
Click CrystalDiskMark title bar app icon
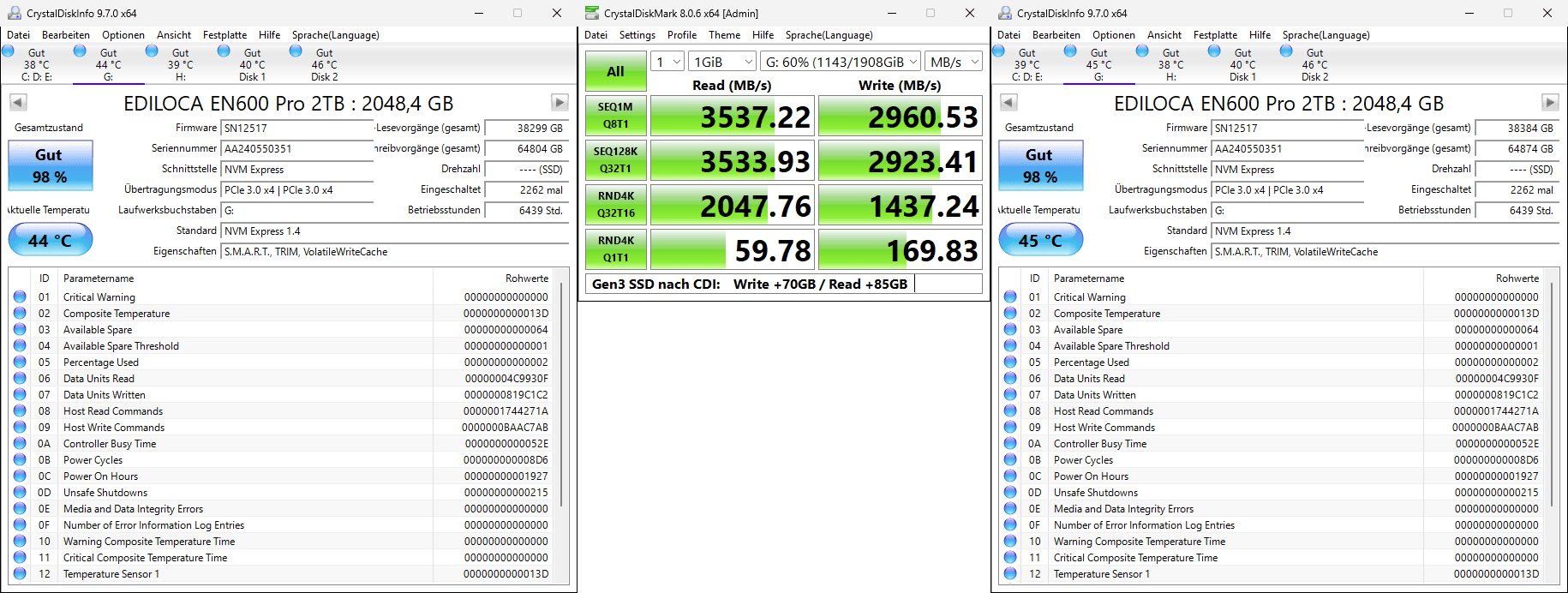(591, 13)
